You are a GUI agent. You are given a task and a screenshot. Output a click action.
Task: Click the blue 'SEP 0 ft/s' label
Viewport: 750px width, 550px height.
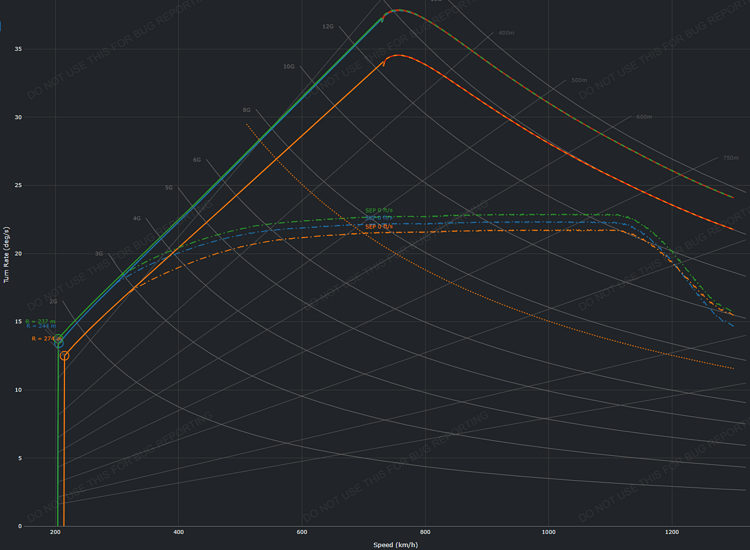point(379,218)
